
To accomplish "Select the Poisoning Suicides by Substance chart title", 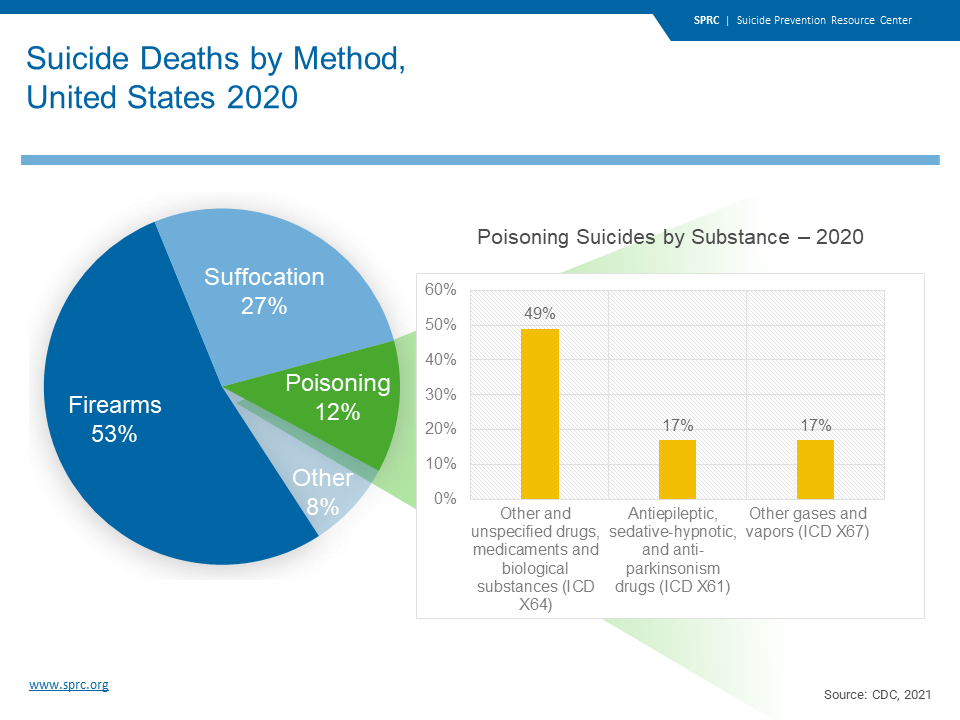I will coord(670,237).
